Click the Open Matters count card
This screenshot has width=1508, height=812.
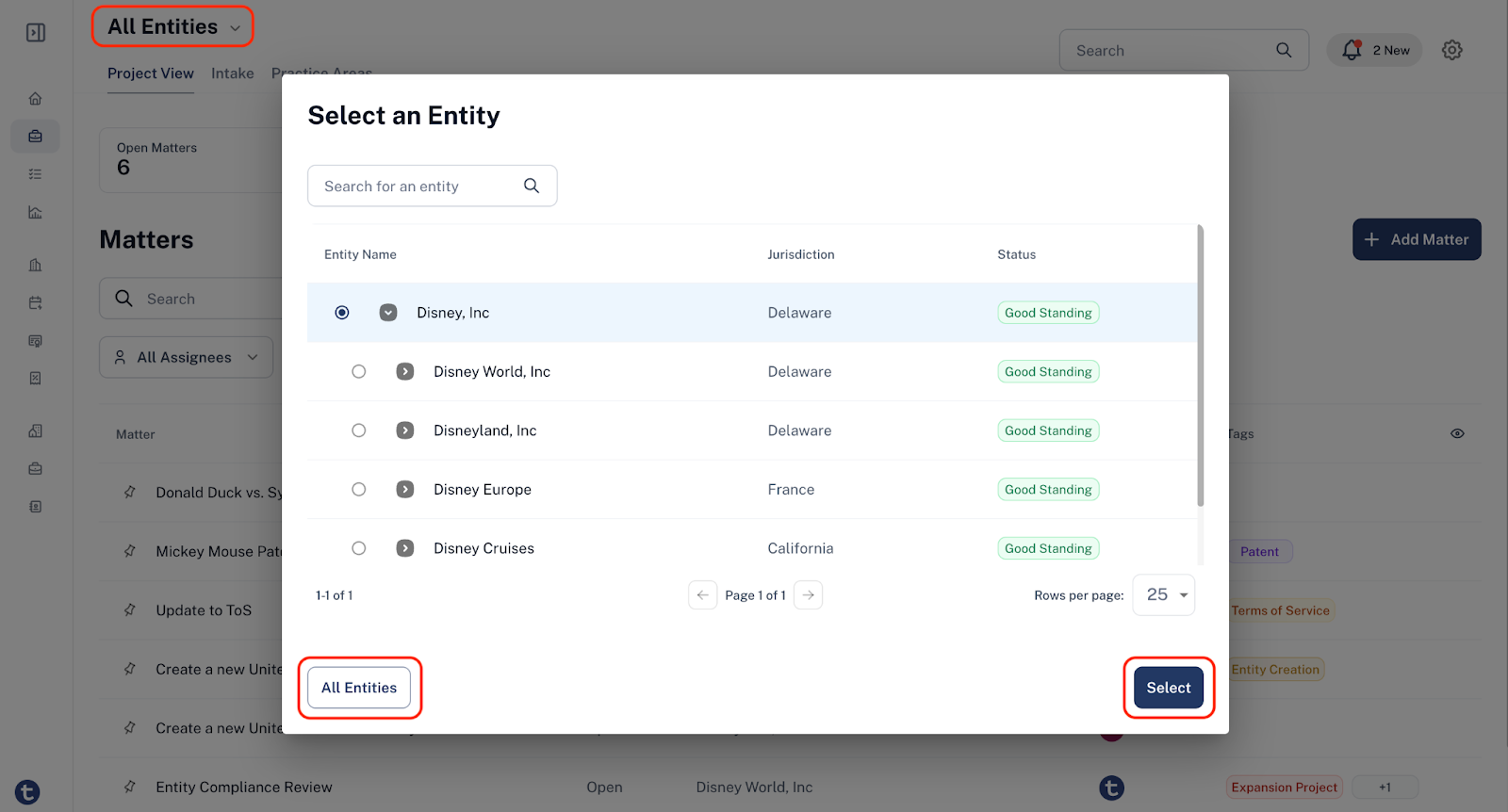[191, 160]
